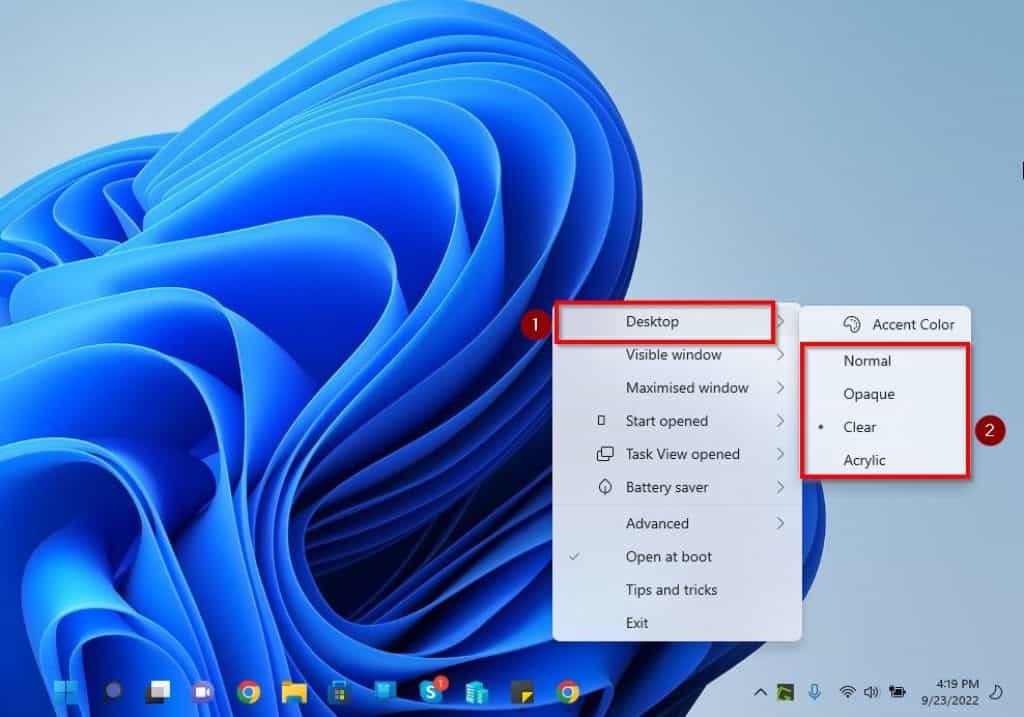Click the Battery saver leaf icon
Screen dimensions: 1024x717
(x=605, y=487)
